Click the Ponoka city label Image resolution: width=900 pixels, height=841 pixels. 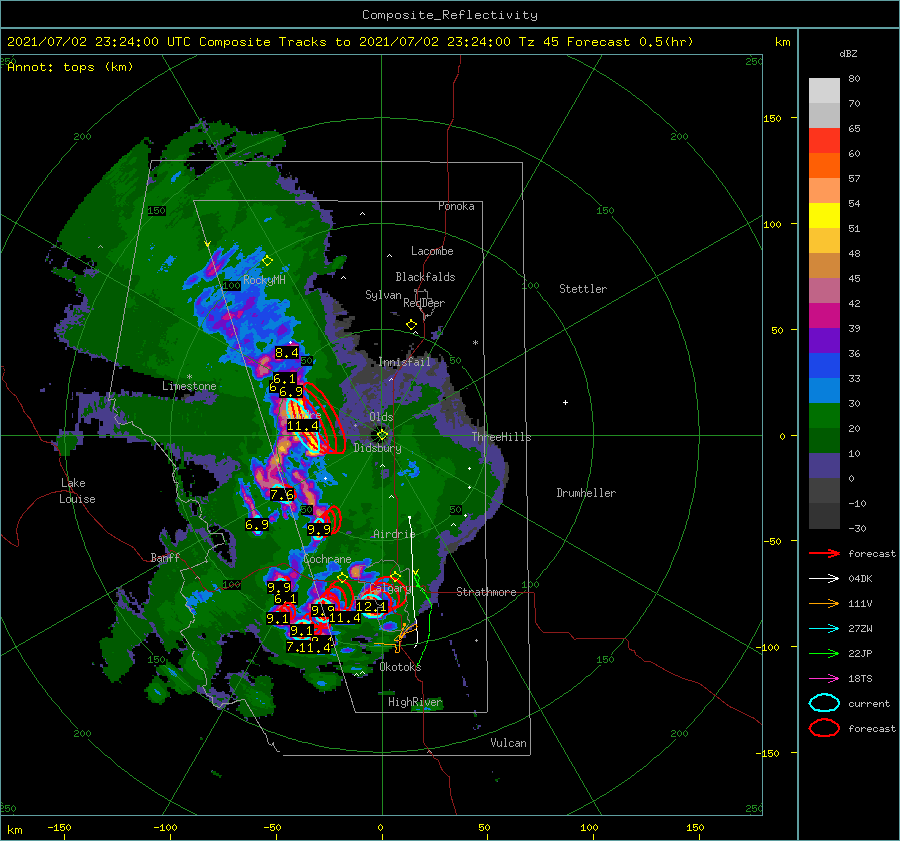coord(456,206)
